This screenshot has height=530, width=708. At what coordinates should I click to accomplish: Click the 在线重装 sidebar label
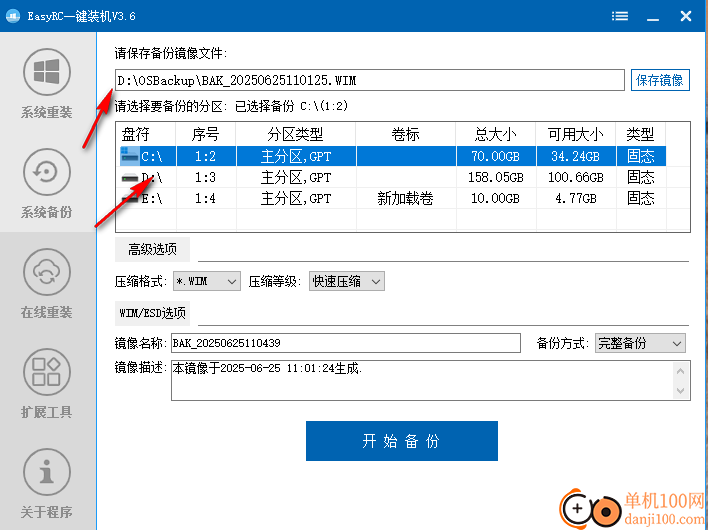(x=47, y=312)
